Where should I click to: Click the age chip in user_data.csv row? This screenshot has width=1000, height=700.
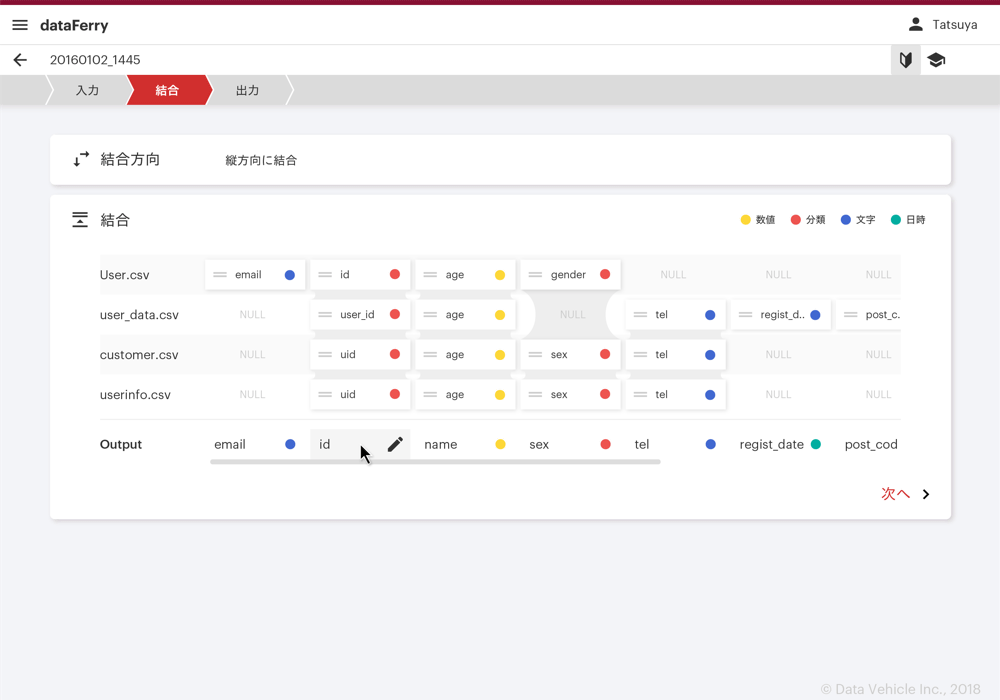pyautogui.click(x=465, y=314)
